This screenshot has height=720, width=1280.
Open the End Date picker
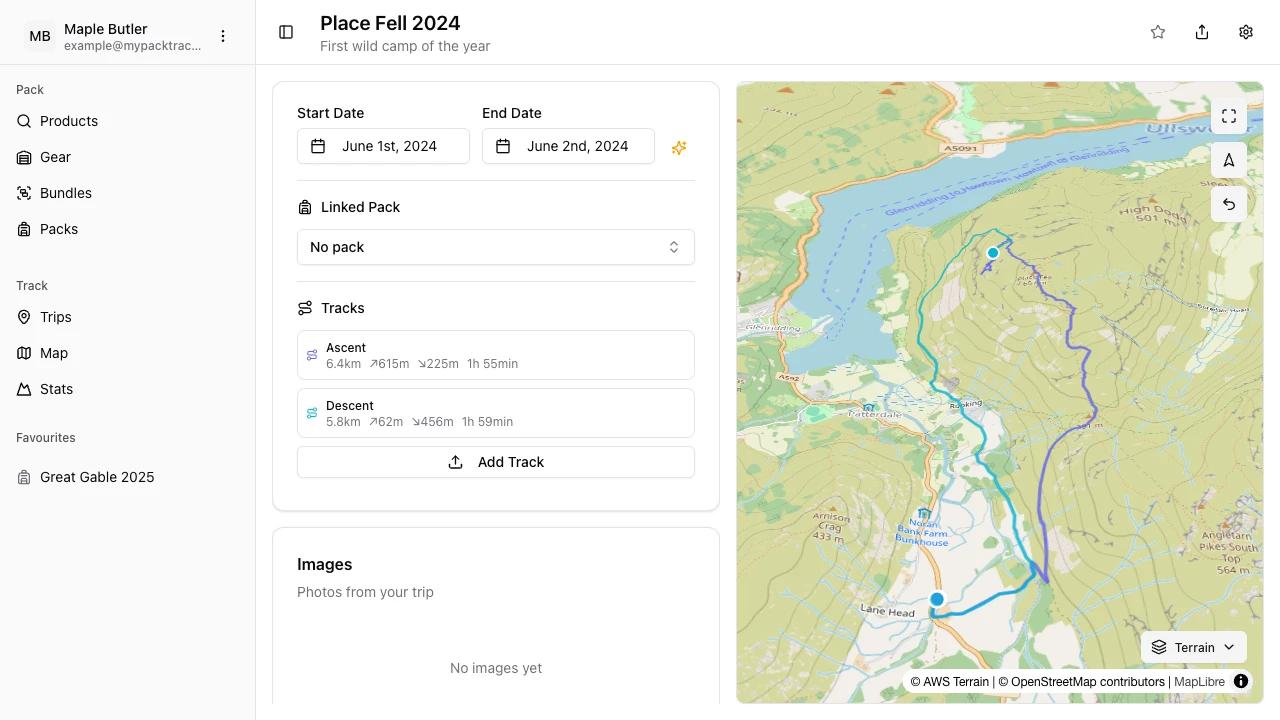[568, 146]
